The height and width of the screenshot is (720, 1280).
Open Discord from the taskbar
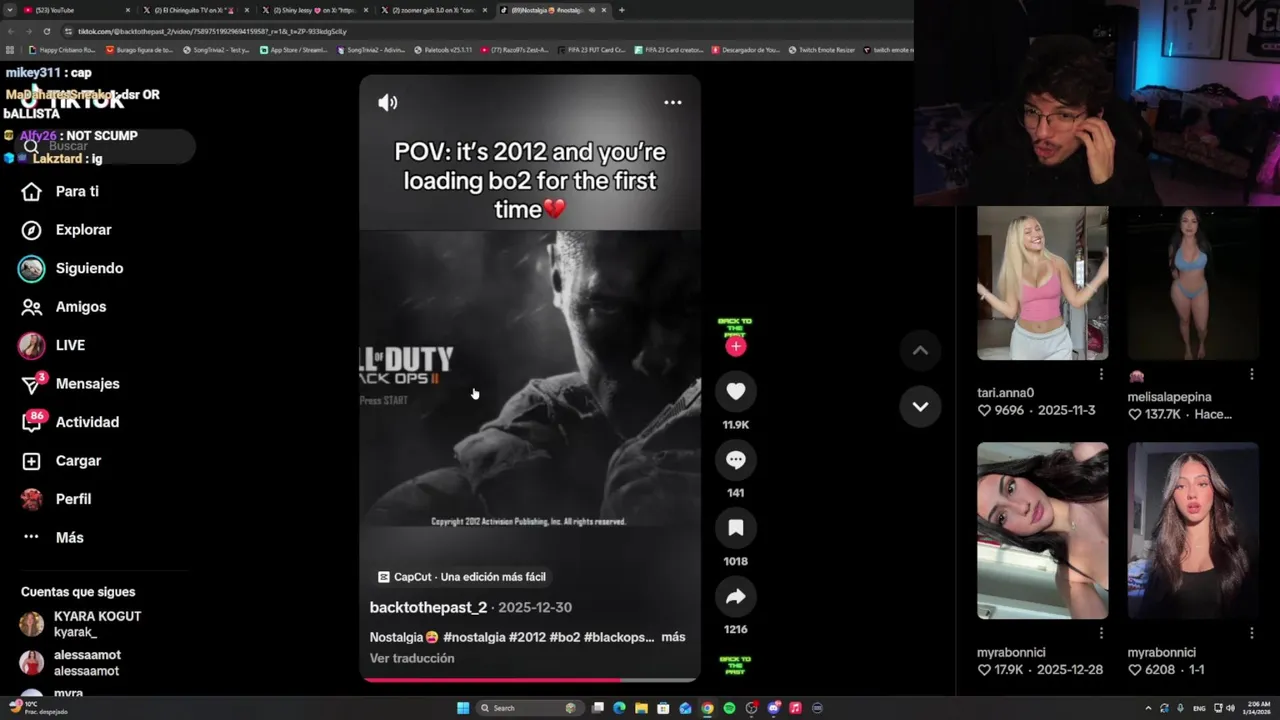point(773,708)
